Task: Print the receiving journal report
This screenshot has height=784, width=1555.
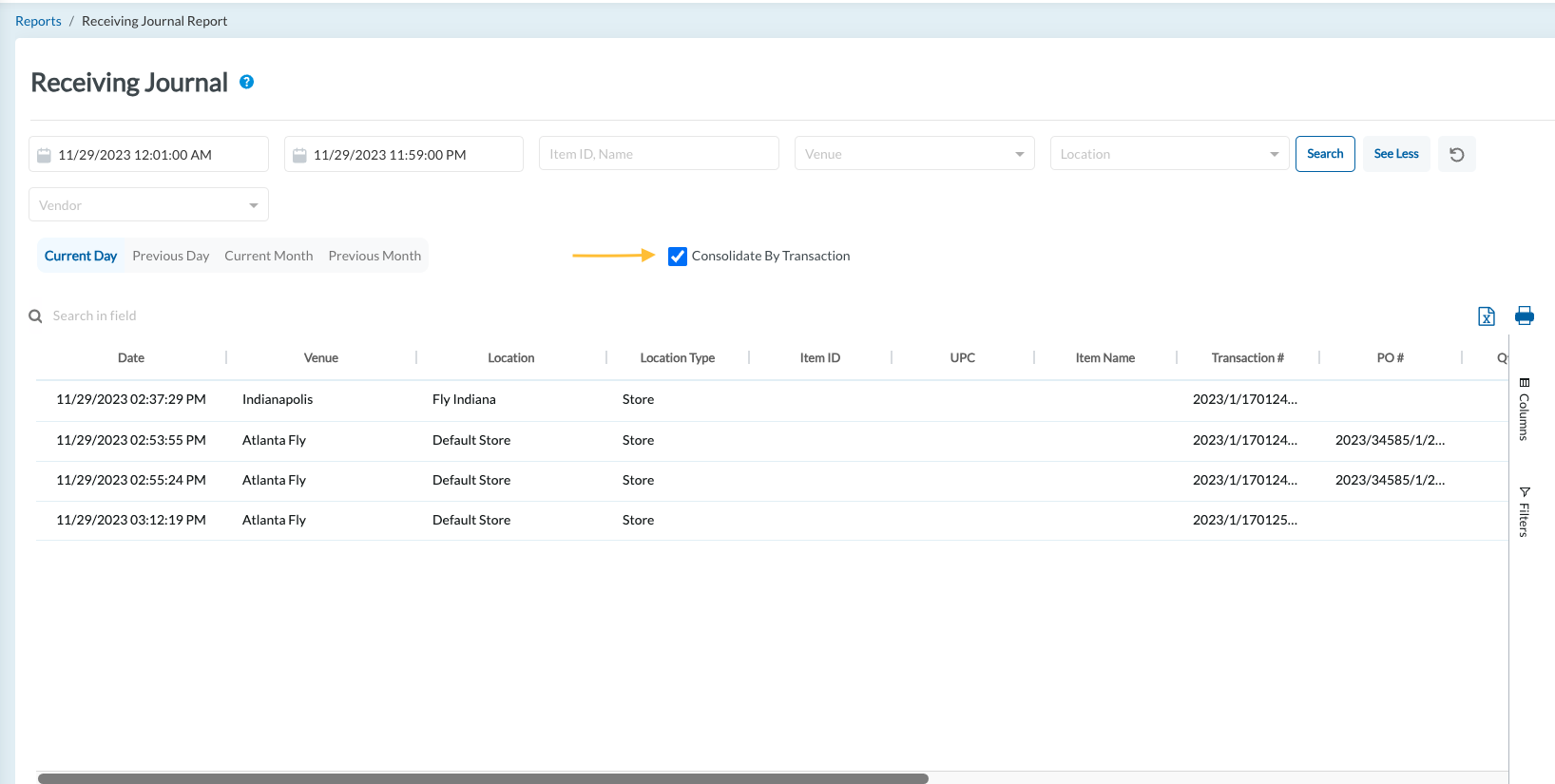Action: [1525, 316]
